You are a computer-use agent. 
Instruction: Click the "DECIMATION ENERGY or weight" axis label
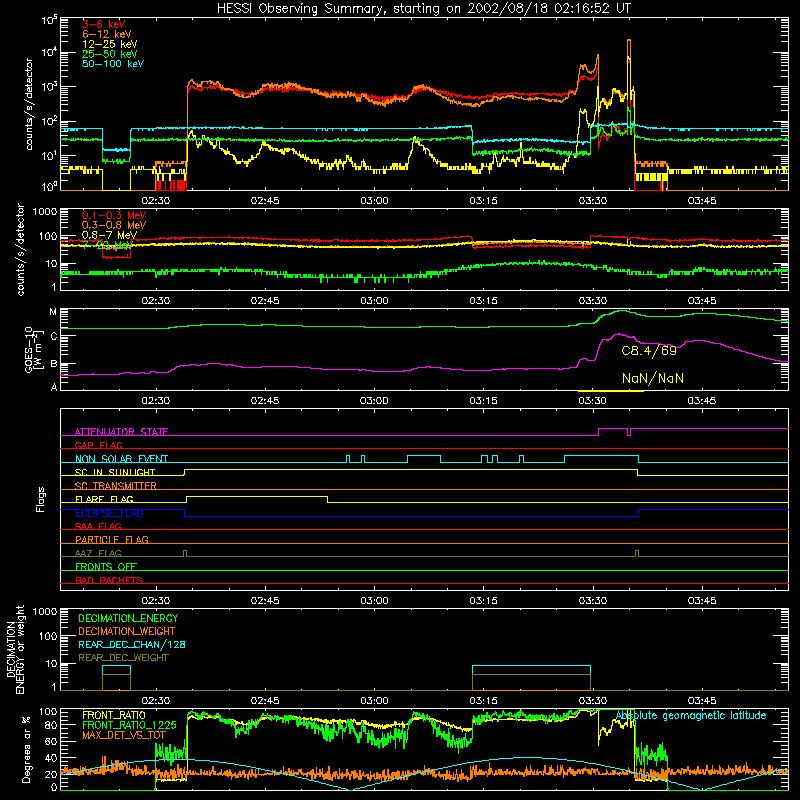point(15,649)
